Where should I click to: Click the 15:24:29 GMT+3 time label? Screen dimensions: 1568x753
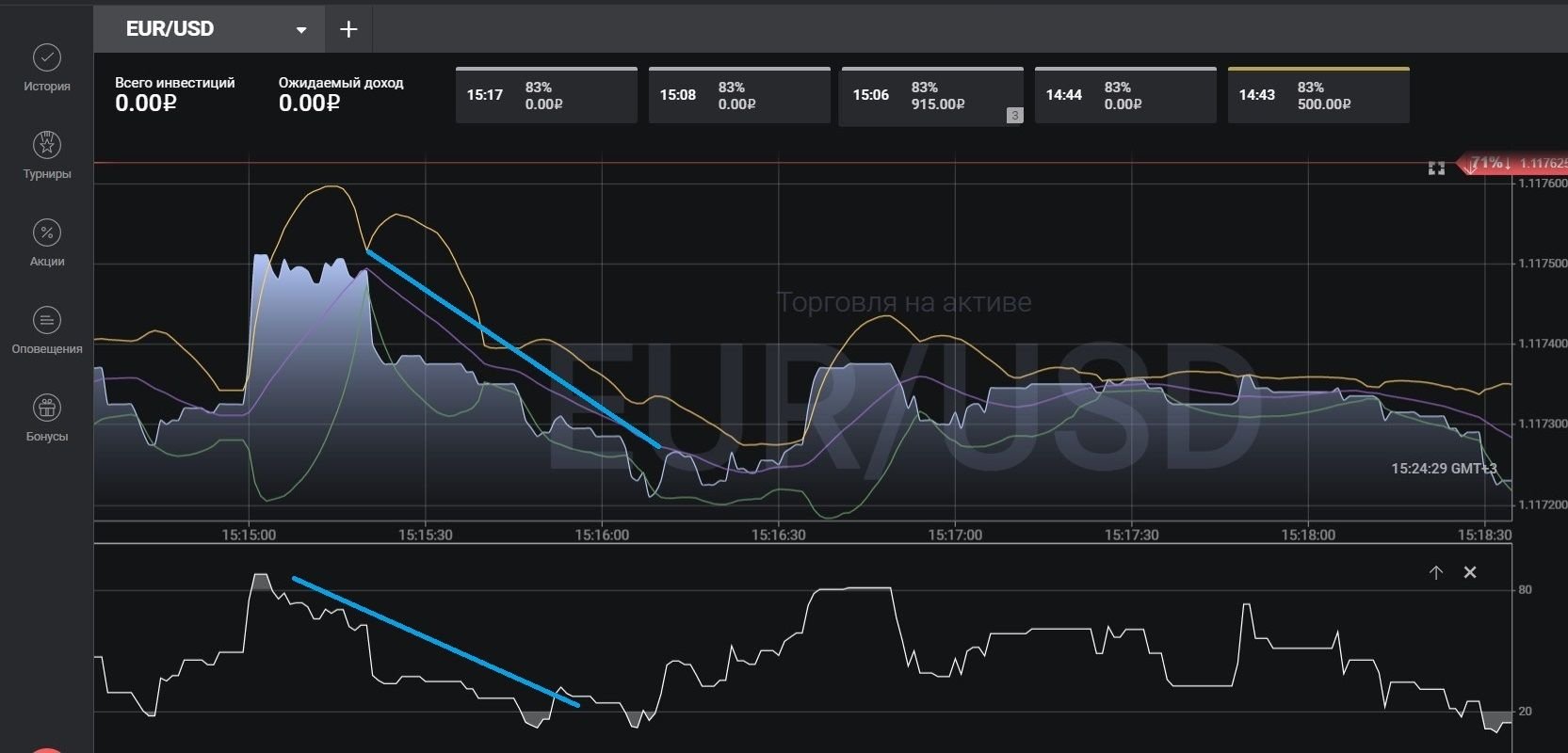(1444, 468)
